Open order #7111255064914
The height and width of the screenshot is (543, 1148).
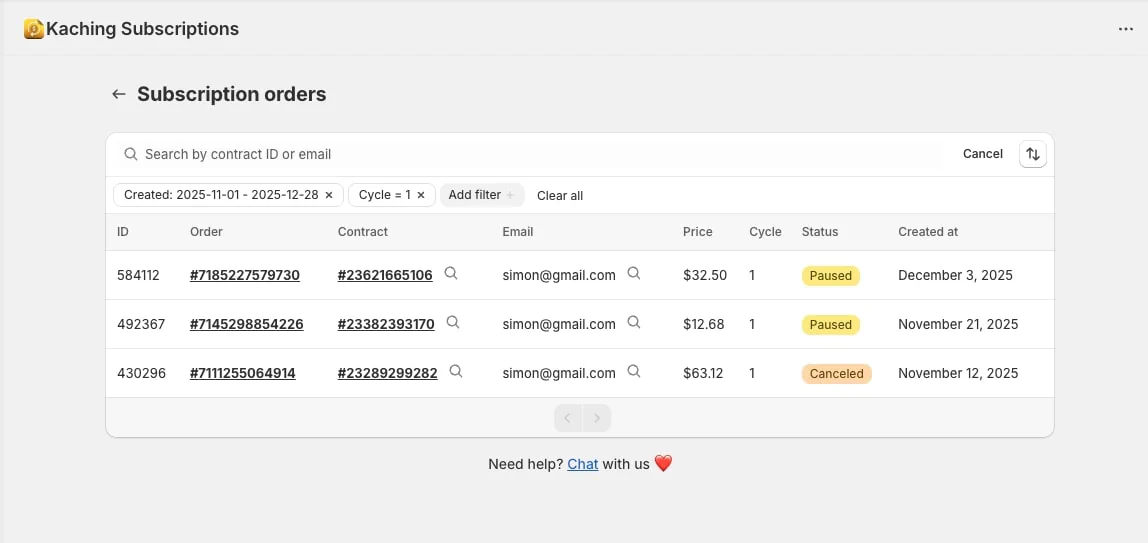pyautogui.click(x=242, y=373)
